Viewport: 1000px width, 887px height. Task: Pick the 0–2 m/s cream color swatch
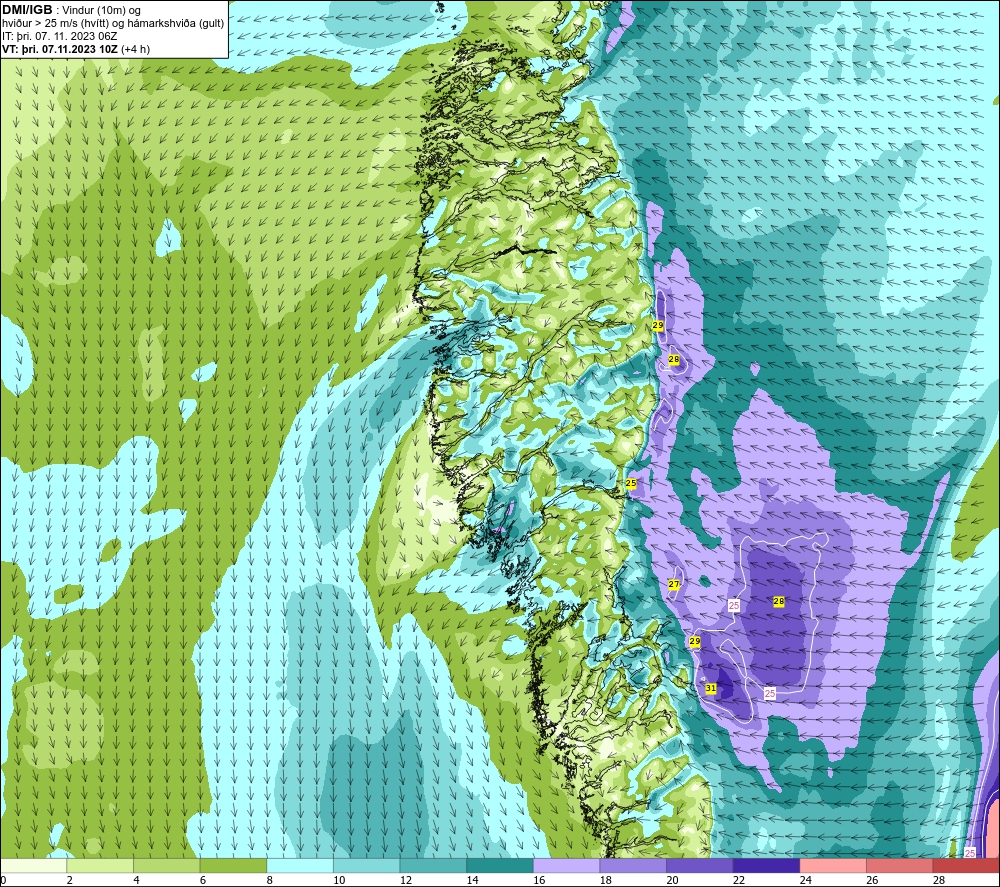click(x=33, y=865)
